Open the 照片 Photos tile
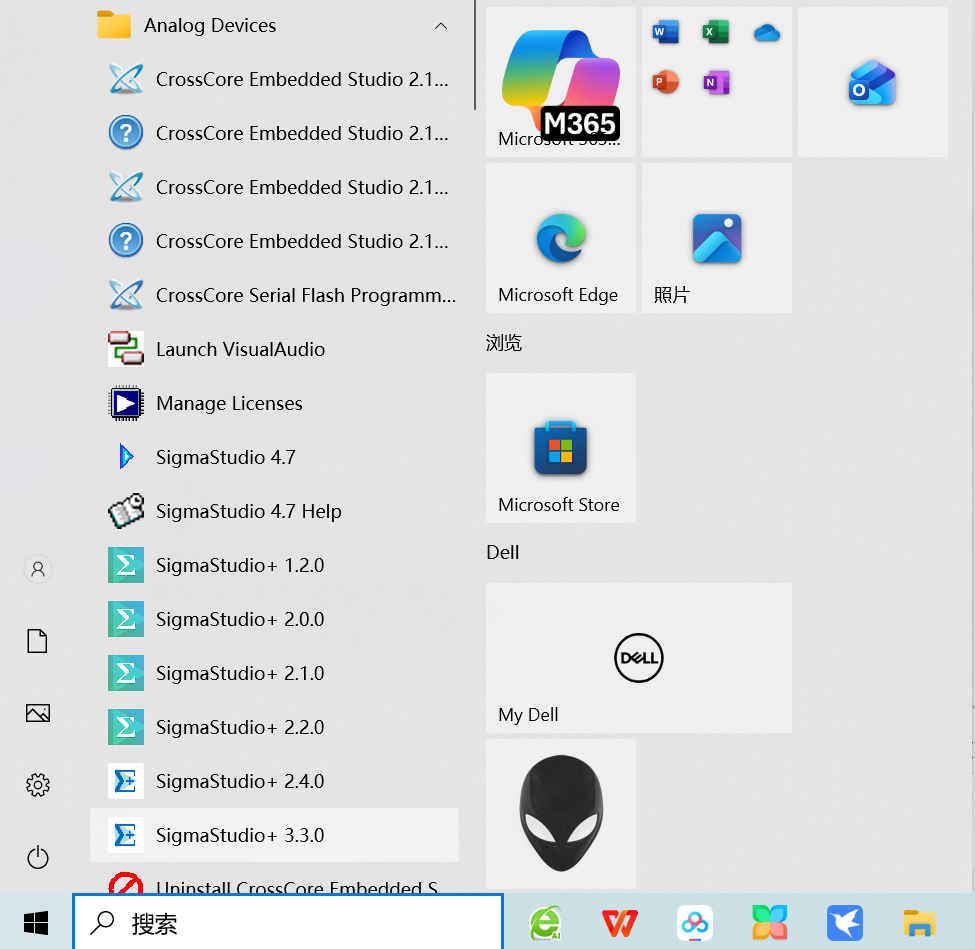 tap(717, 238)
